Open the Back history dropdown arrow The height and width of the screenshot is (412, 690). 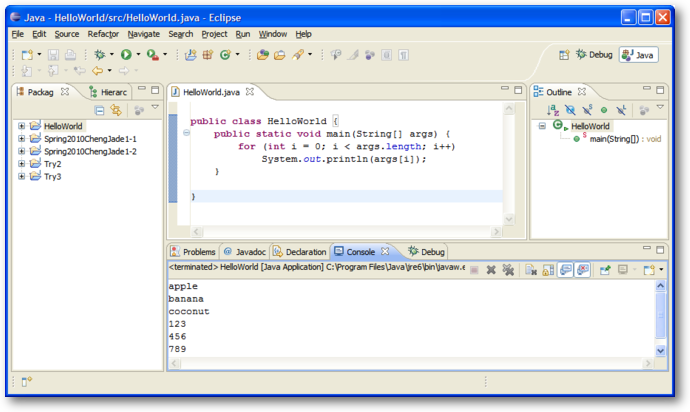click(x=110, y=70)
